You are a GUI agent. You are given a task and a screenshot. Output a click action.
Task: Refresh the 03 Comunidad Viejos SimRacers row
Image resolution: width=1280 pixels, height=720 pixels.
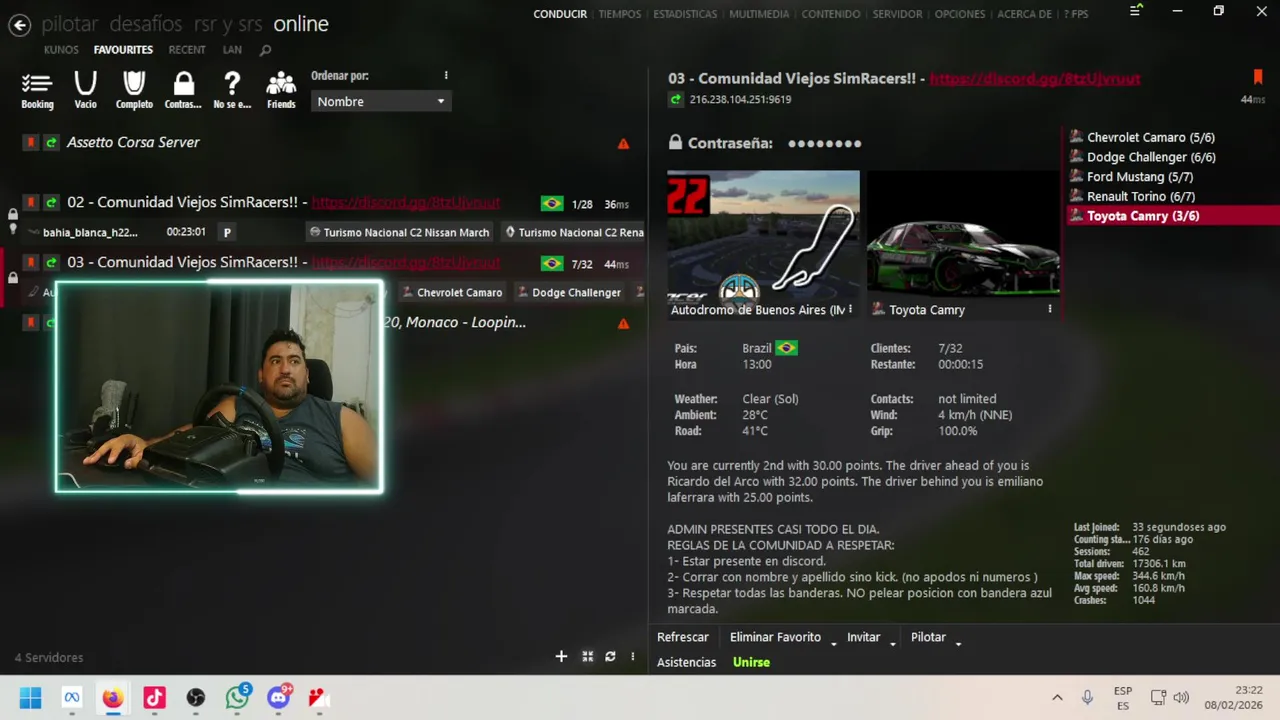pyautogui.click(x=51, y=263)
